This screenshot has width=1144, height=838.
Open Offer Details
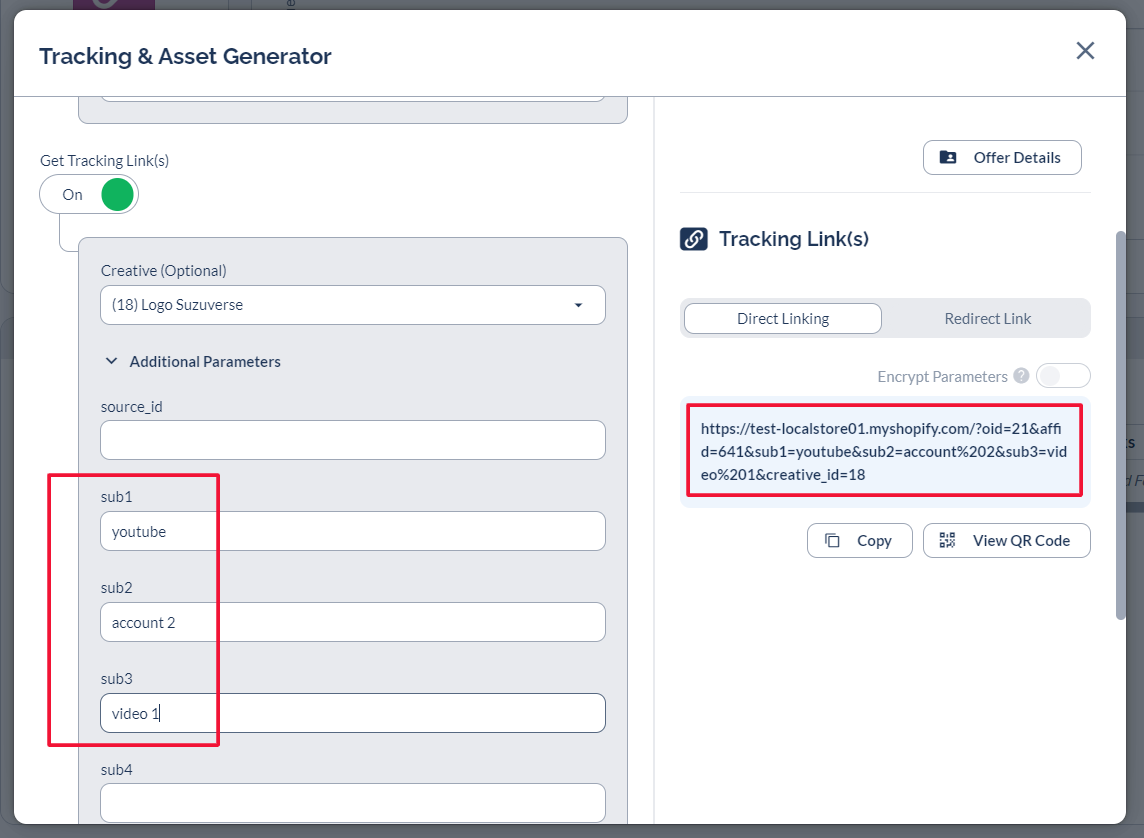click(x=1002, y=158)
